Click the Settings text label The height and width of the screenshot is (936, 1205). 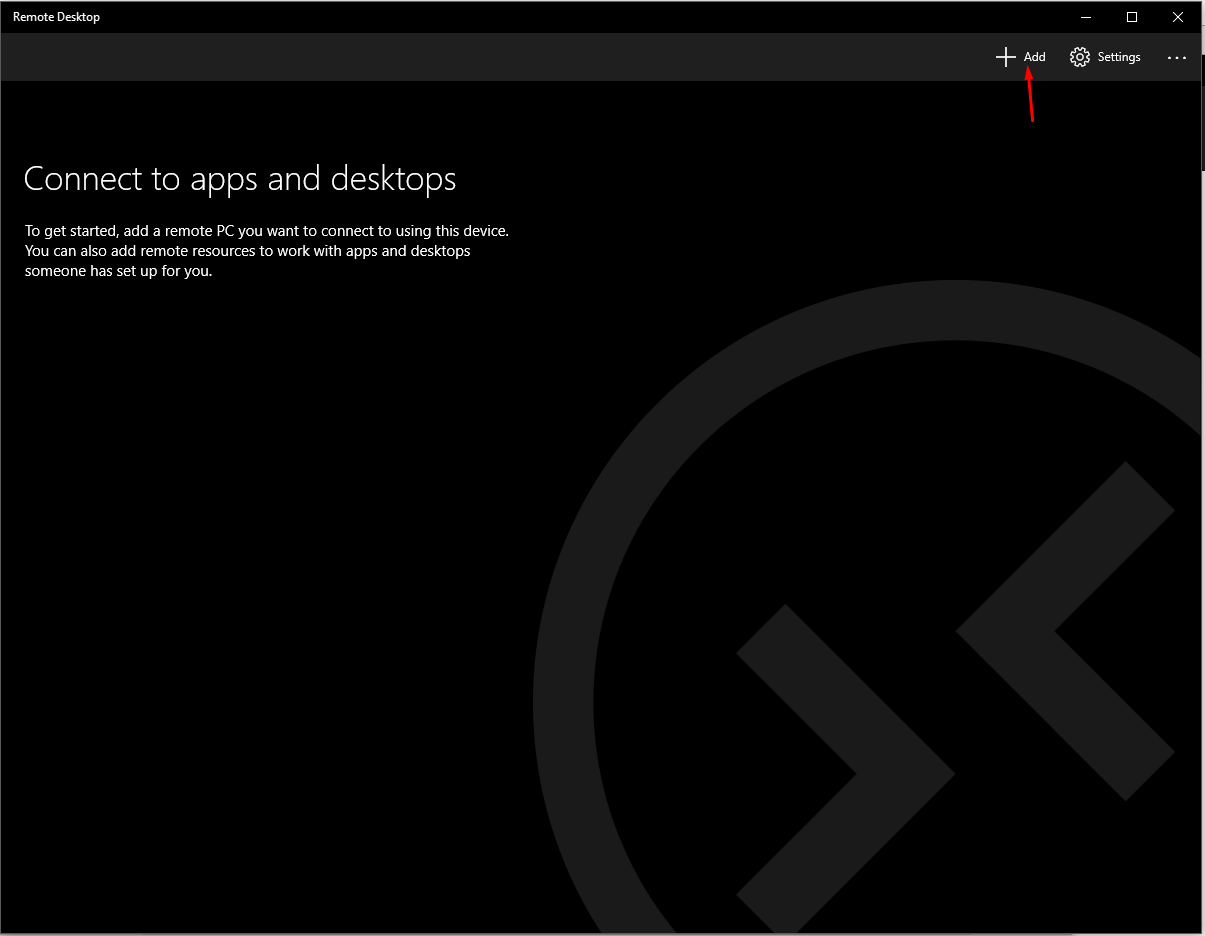(1118, 57)
